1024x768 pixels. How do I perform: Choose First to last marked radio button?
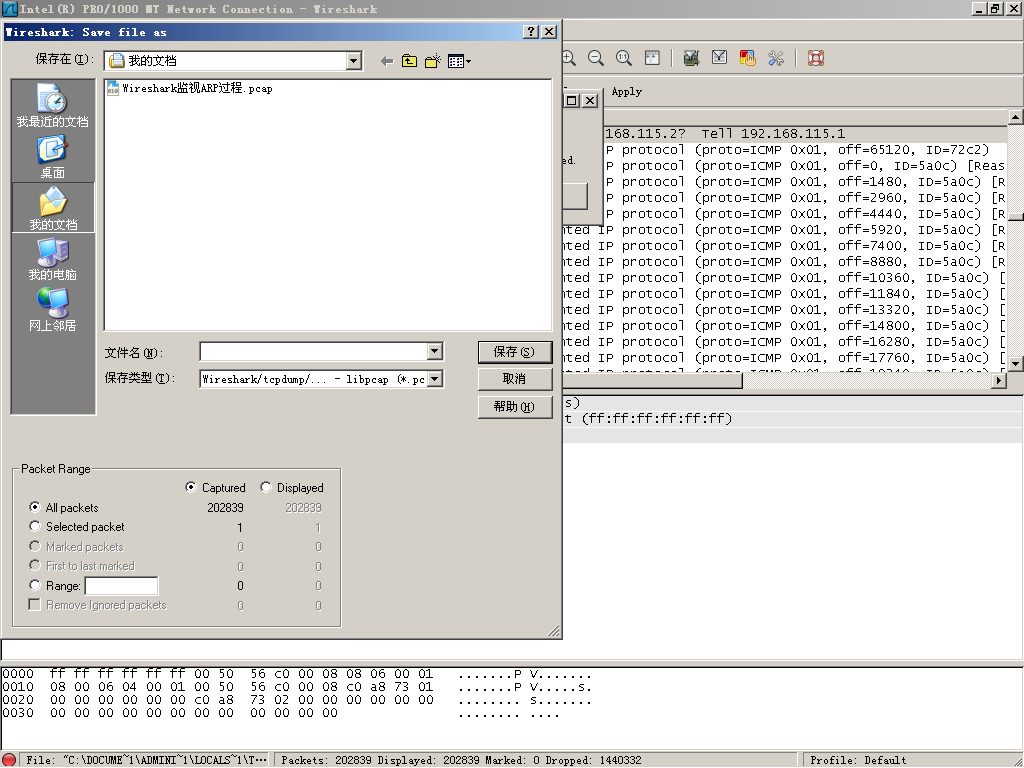click(35, 566)
